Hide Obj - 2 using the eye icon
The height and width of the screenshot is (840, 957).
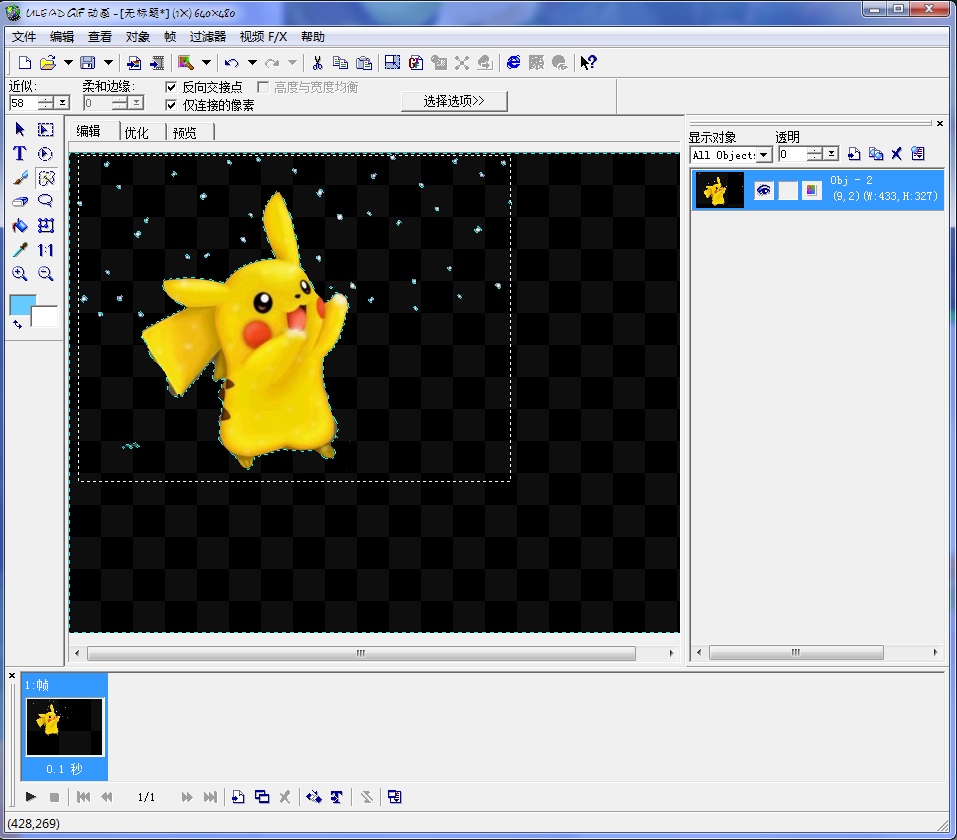tap(763, 190)
